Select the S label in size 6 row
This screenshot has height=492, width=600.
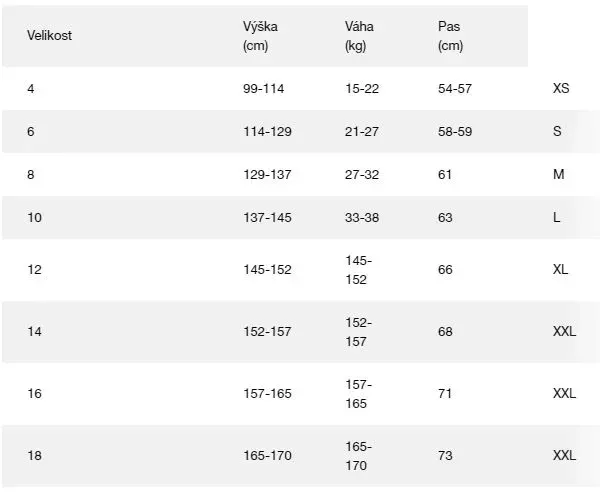tap(557, 131)
